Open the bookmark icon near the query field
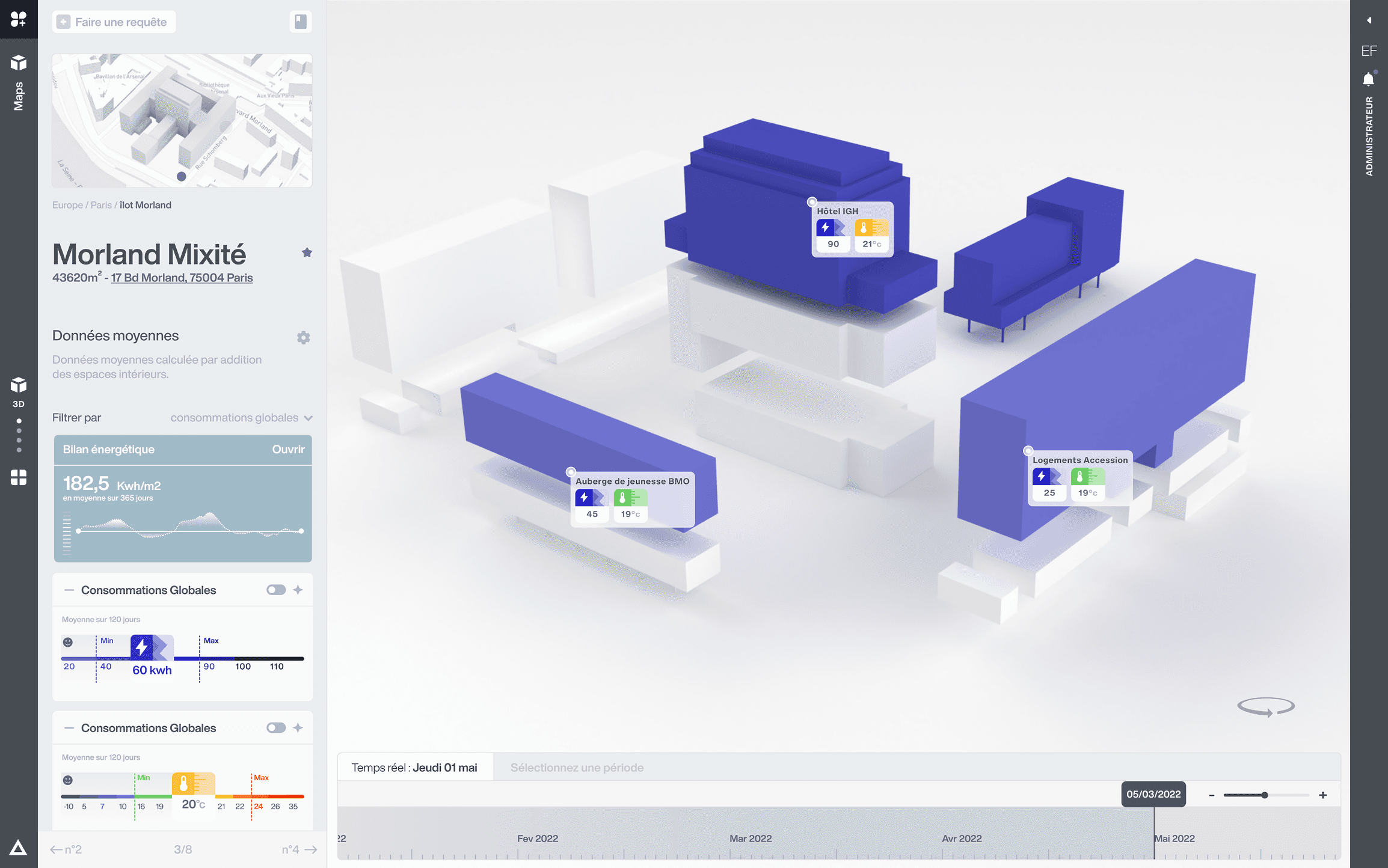The height and width of the screenshot is (868, 1388). pos(300,22)
